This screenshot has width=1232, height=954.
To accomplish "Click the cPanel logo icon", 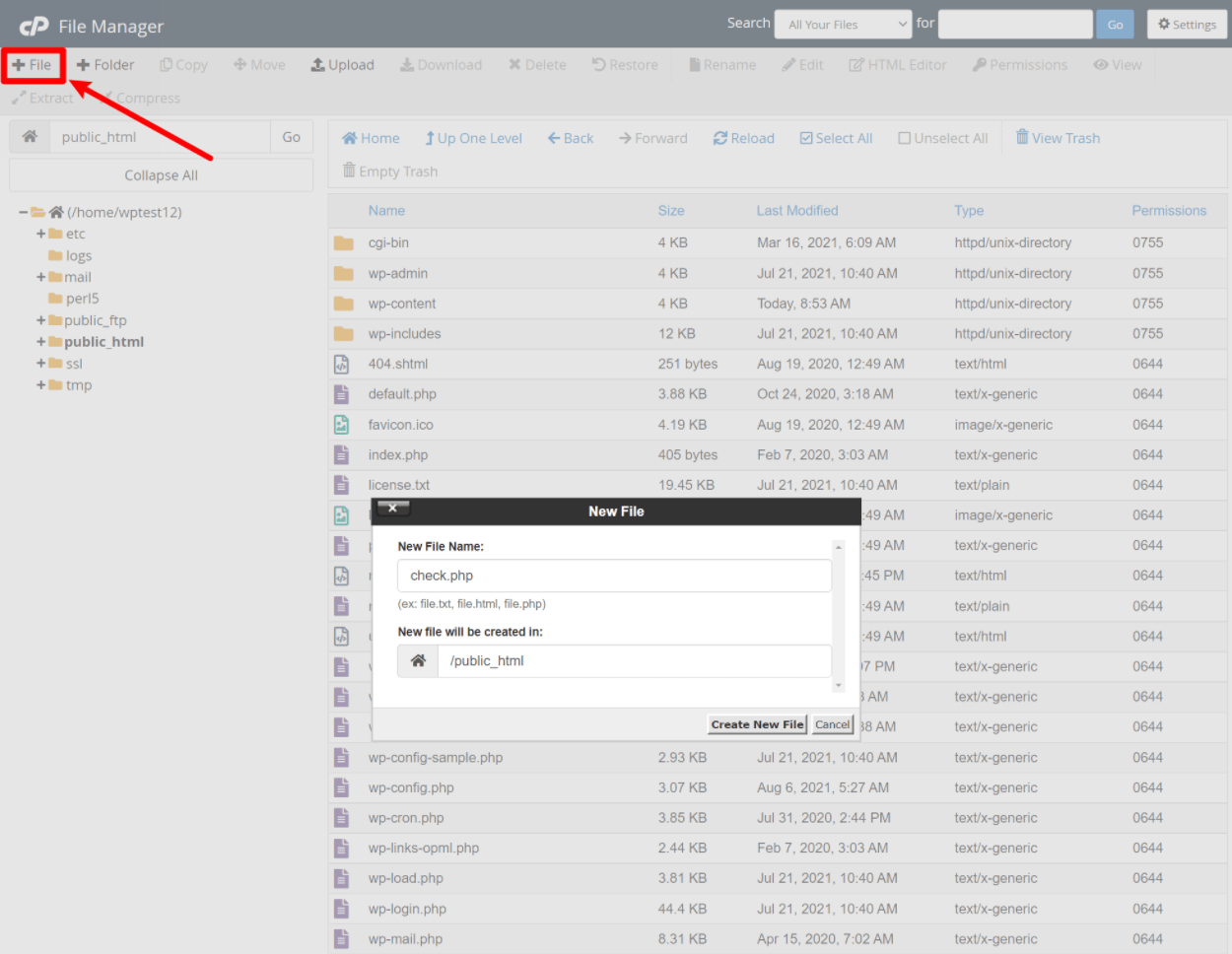I will pyautogui.click(x=34, y=26).
